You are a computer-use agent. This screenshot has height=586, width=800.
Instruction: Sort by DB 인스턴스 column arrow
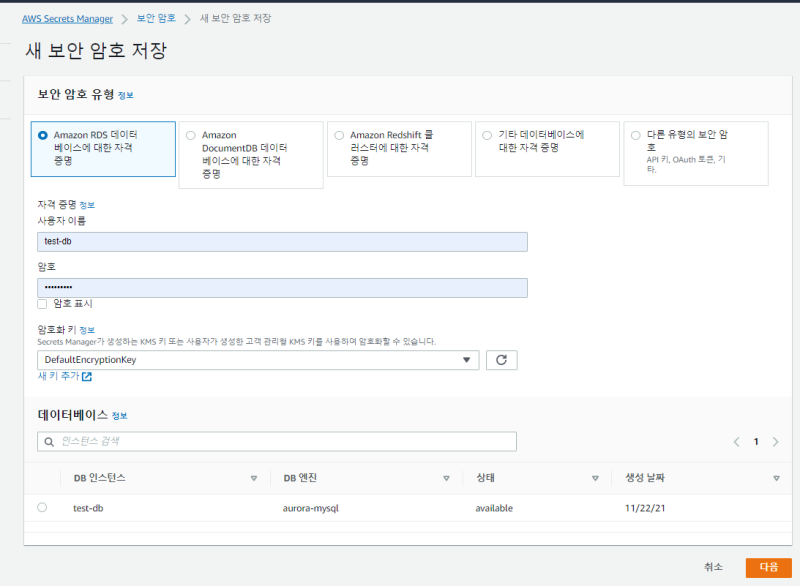[254, 478]
